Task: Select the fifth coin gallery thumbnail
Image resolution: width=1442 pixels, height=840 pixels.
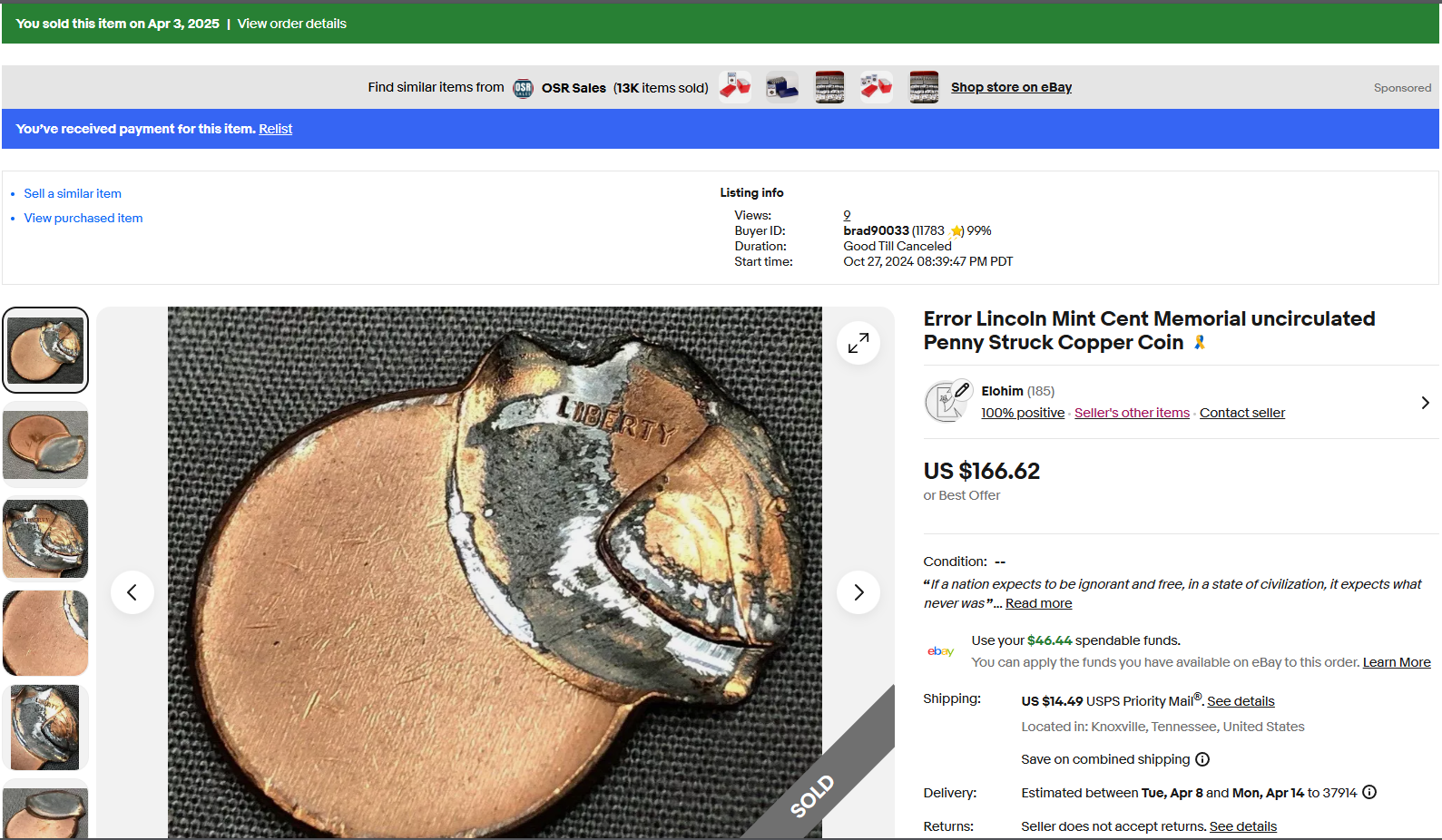Action: [45, 728]
